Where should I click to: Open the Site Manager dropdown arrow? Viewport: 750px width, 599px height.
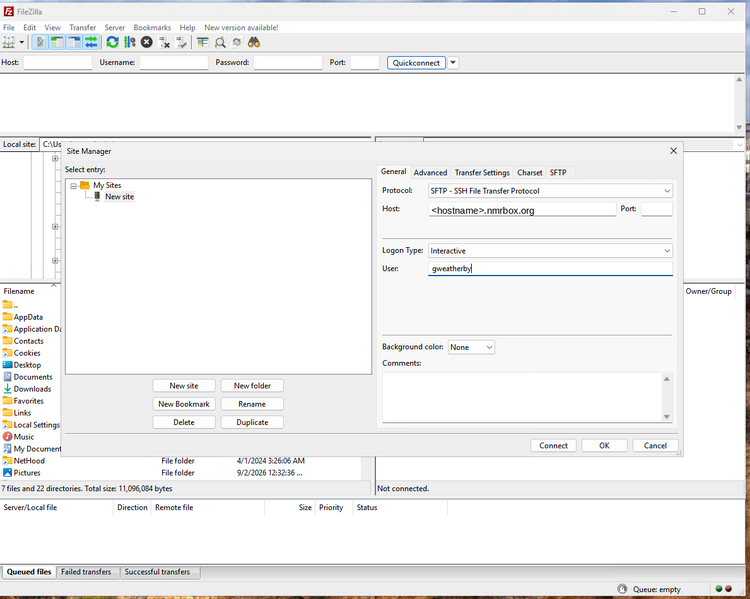click(22, 43)
